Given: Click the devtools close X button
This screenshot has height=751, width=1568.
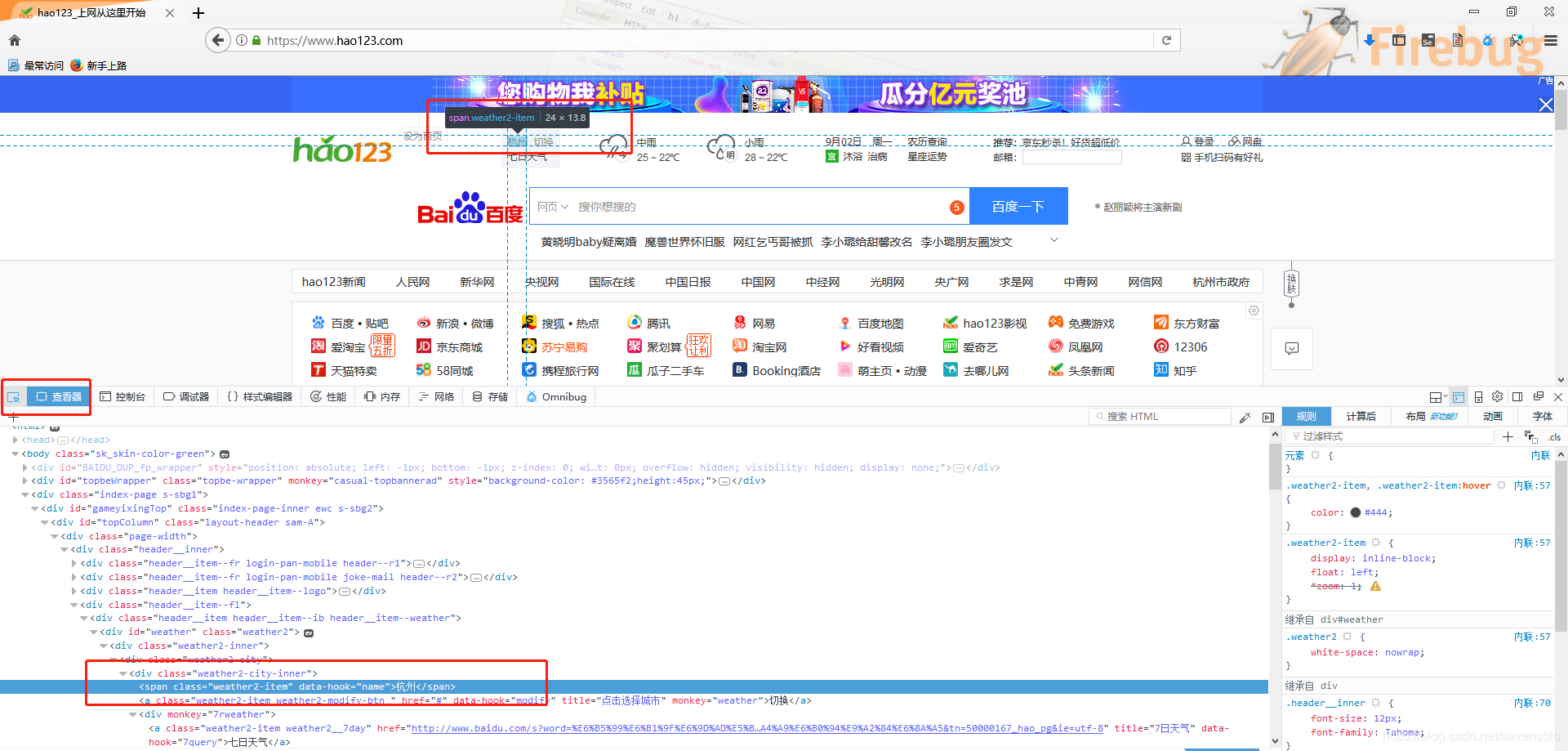Looking at the screenshot, I should pos(1557,396).
